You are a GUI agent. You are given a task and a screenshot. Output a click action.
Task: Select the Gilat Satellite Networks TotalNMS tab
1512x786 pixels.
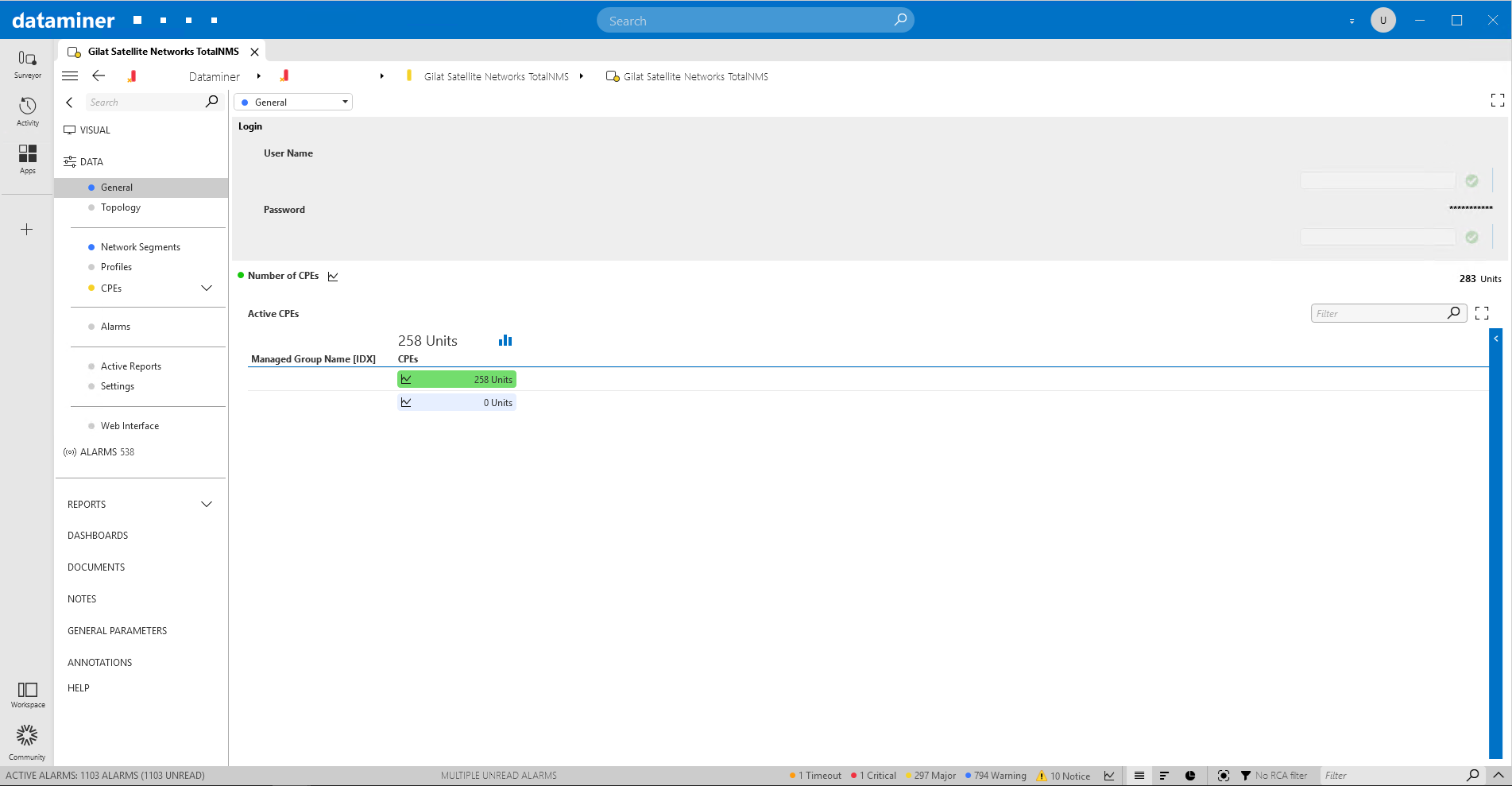point(163,52)
